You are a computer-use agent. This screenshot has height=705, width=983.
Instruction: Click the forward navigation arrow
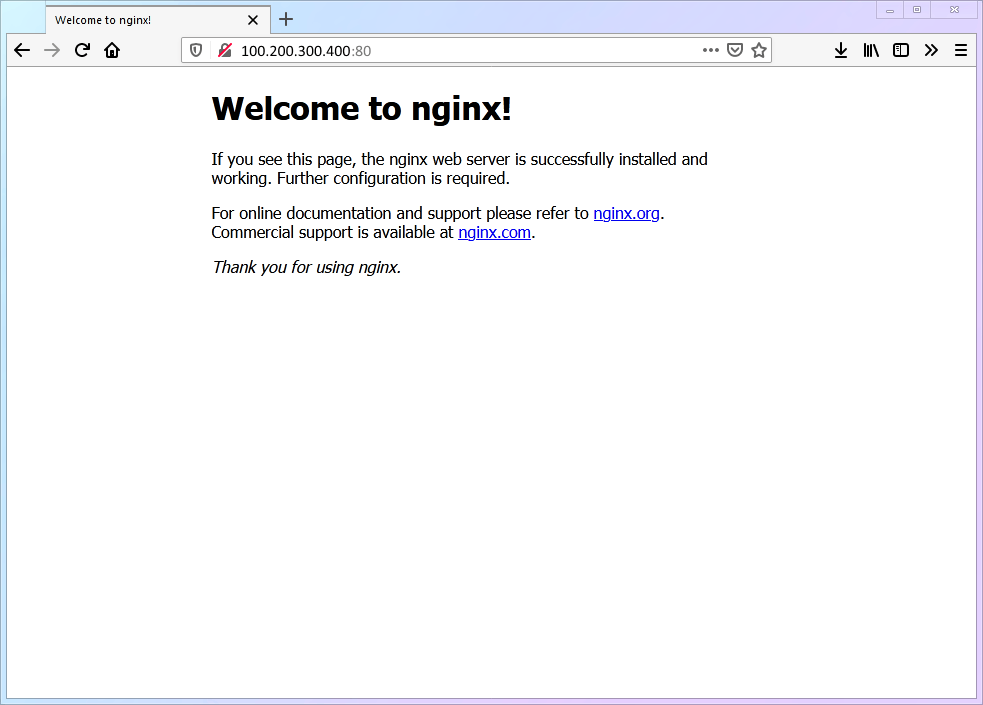tap(52, 50)
